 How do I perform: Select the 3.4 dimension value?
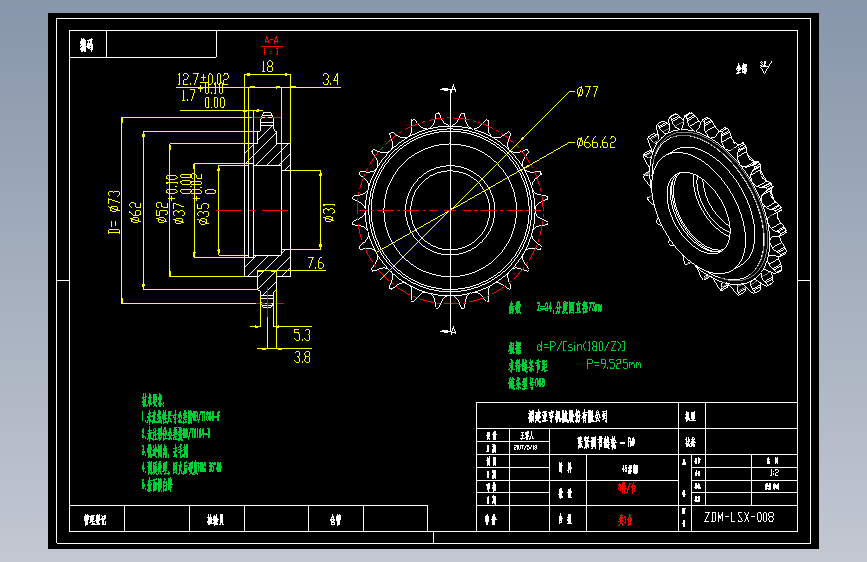tap(331, 80)
